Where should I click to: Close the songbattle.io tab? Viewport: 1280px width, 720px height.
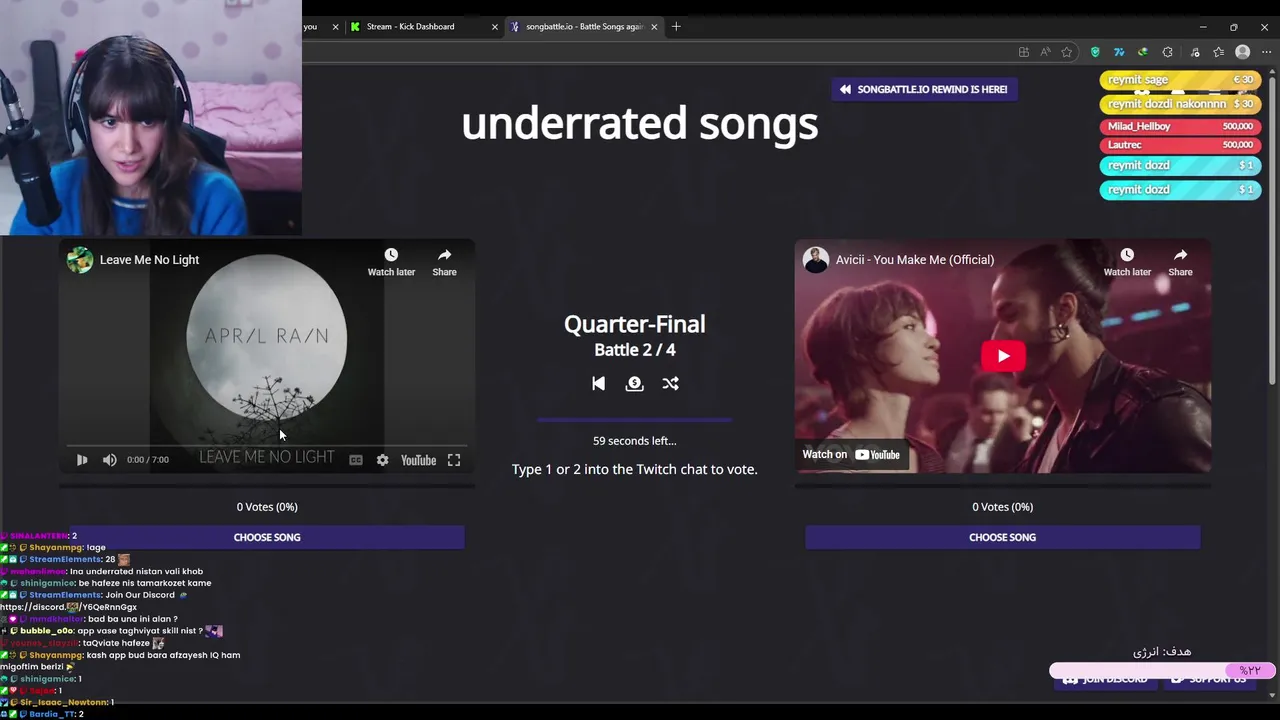654,27
